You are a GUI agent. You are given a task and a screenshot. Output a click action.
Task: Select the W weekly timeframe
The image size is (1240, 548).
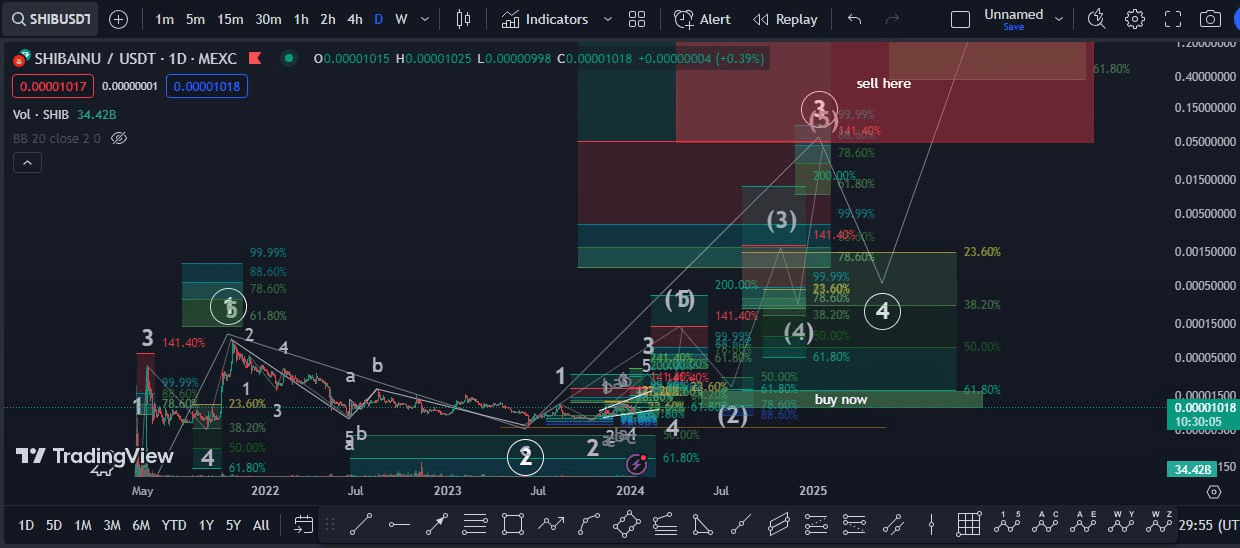point(401,19)
